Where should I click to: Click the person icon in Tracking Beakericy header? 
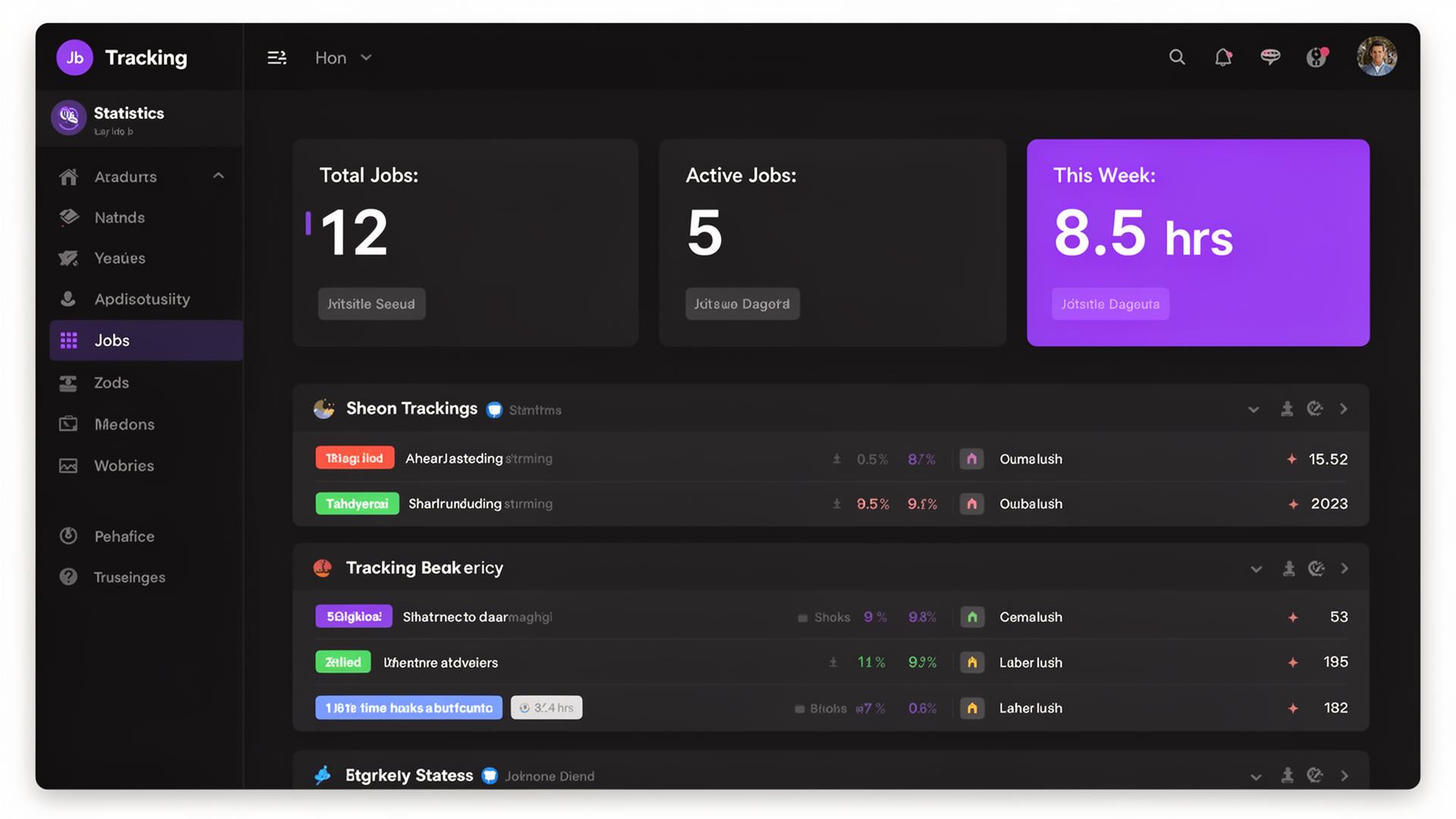[1288, 569]
